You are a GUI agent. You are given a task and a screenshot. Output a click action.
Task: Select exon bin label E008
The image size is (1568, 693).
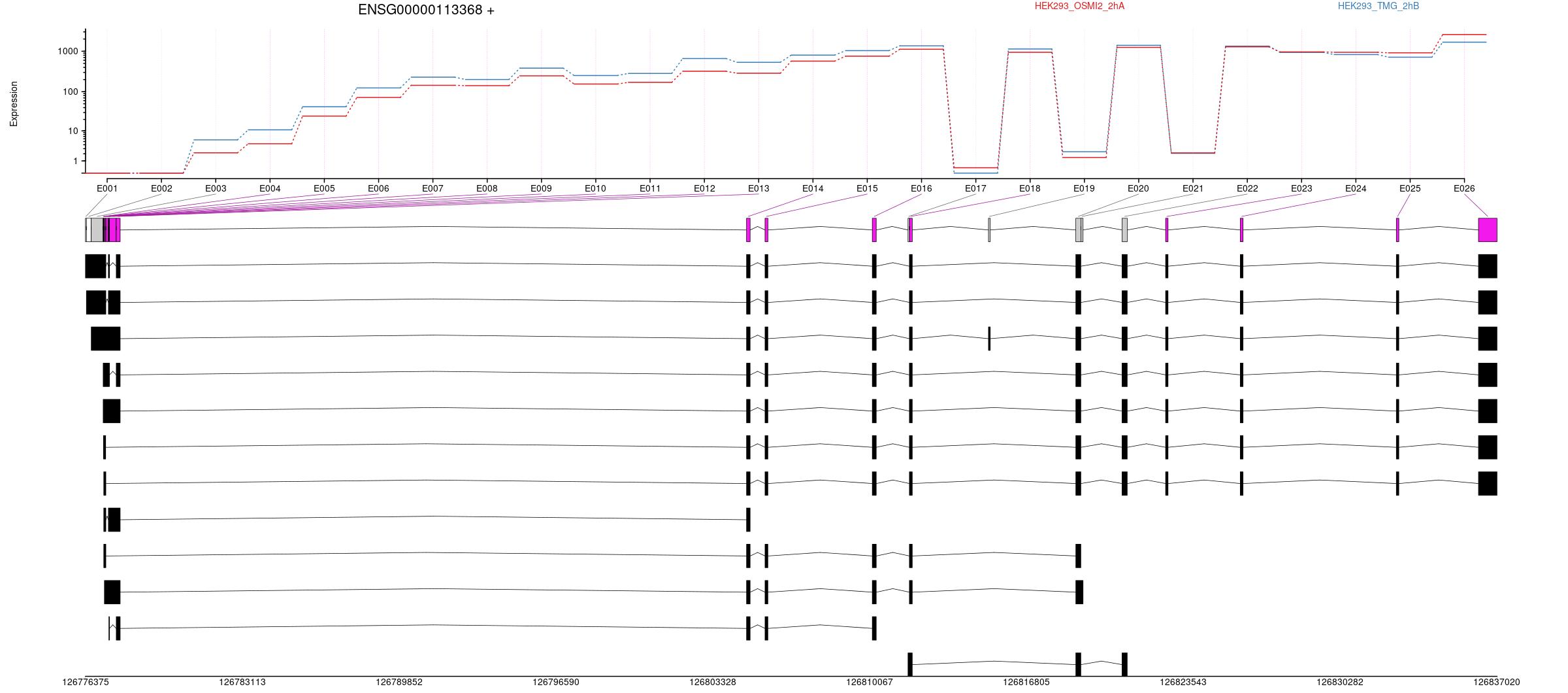[x=487, y=188]
